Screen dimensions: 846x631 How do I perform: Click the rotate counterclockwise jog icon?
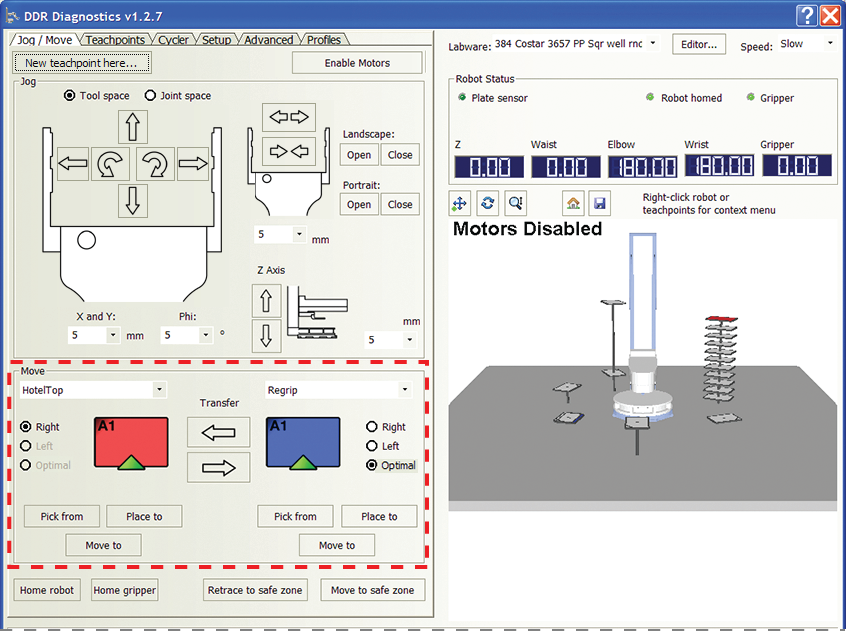[x=110, y=164]
